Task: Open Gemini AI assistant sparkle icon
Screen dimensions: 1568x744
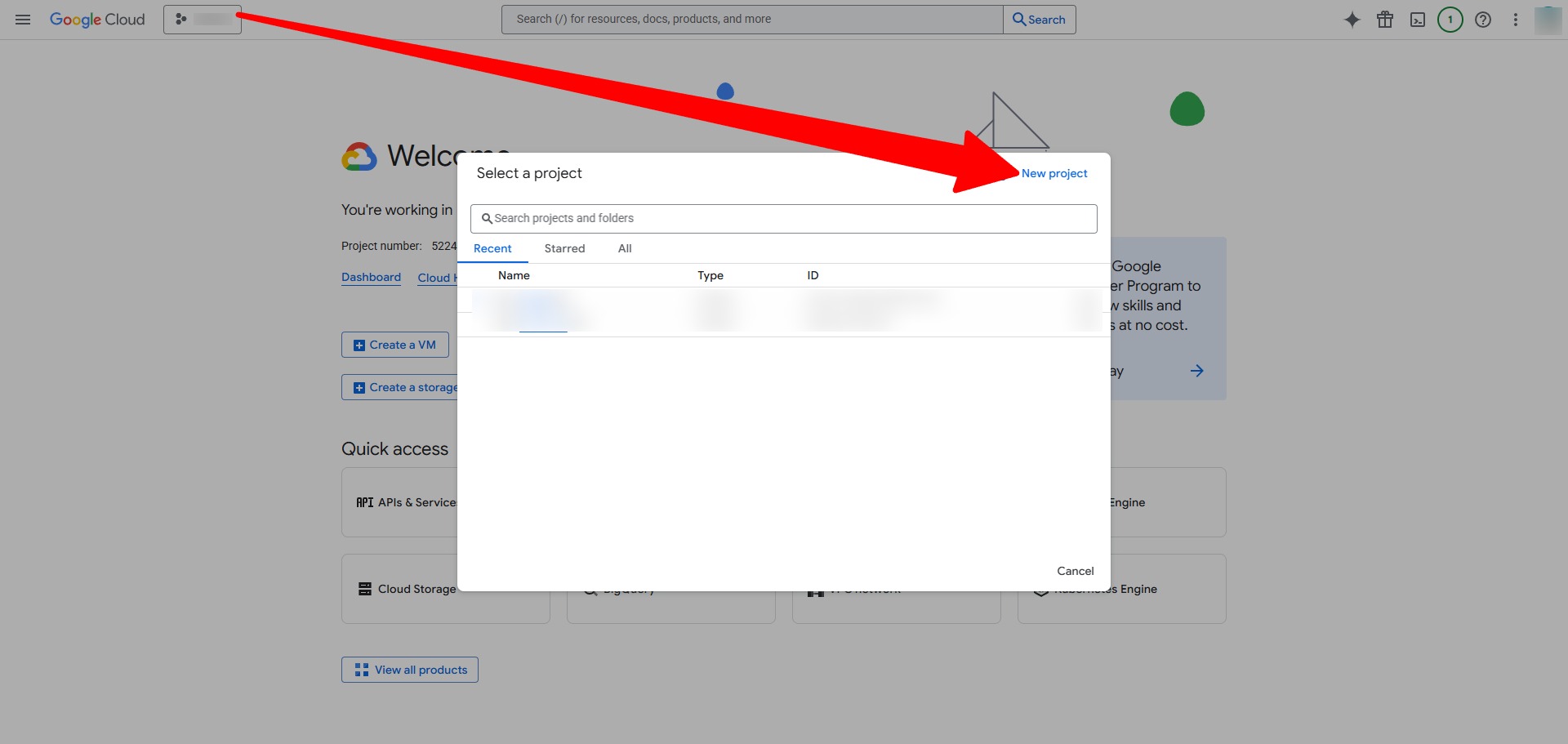Action: (x=1352, y=20)
